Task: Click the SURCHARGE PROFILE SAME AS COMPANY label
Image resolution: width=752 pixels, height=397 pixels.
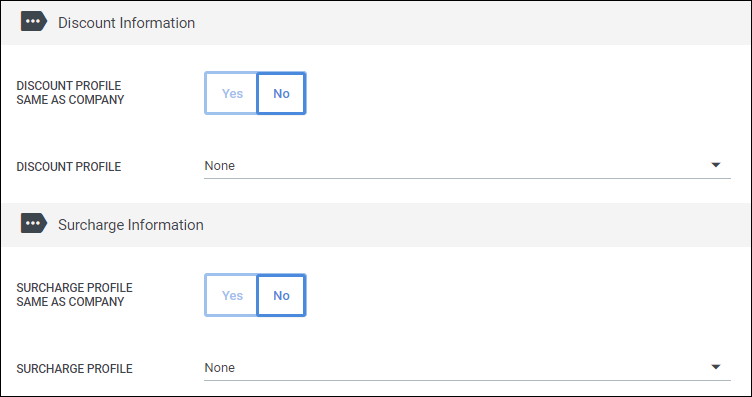Action: coord(74,294)
